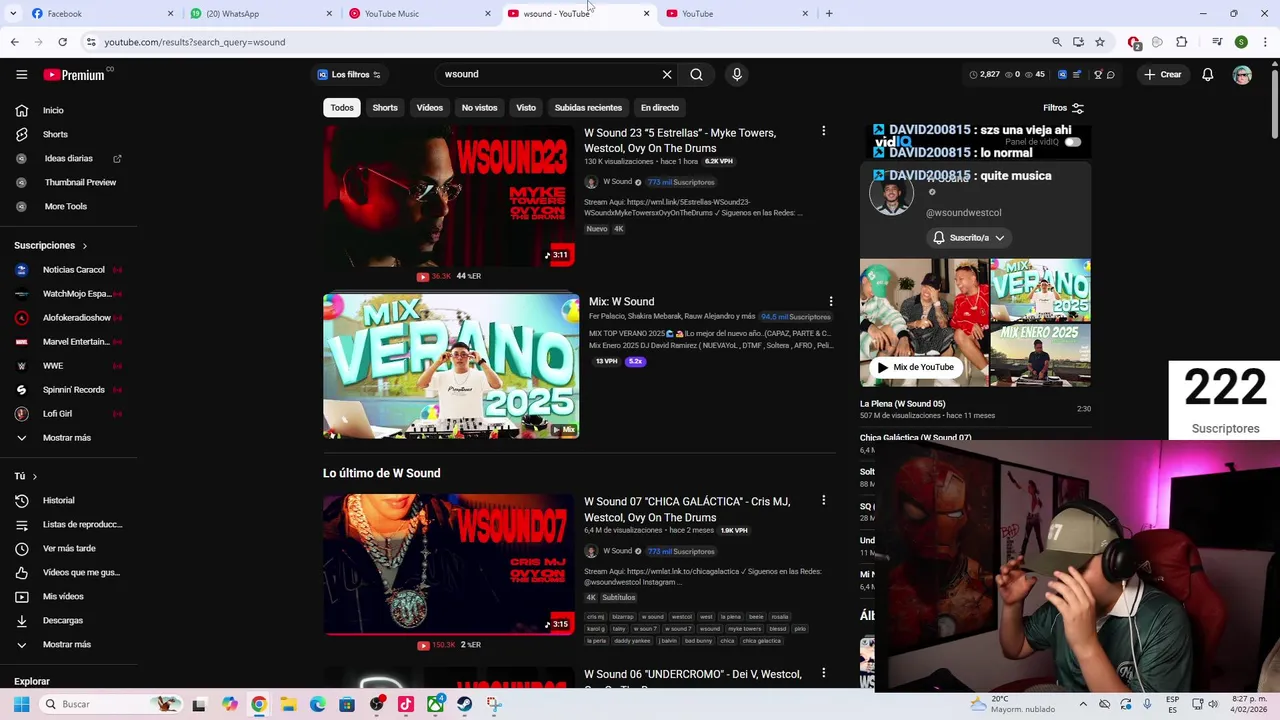Screen dimensions: 1280x720
Task: Select the Shorts filter chip
Action: coord(385,107)
